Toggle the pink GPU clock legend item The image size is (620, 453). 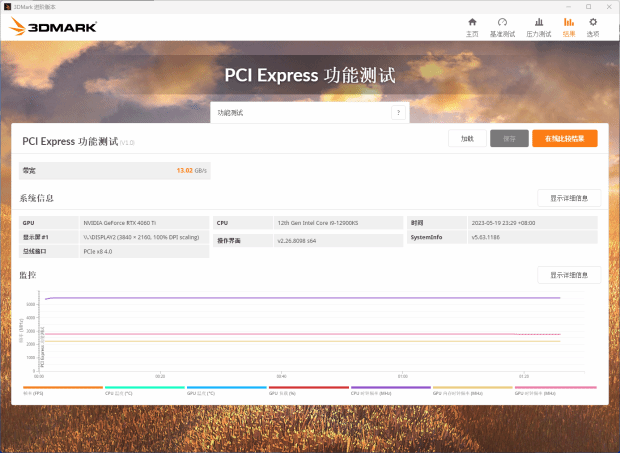(556, 391)
